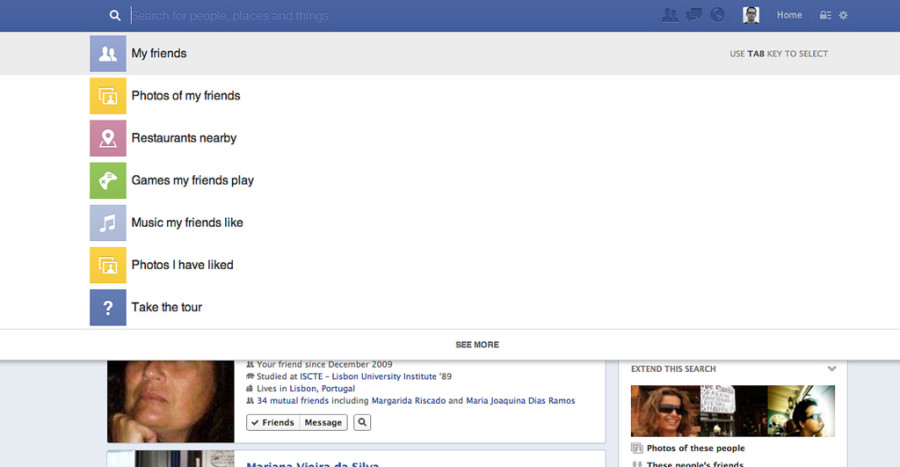900x467 pixels.
Task: Click the magnifier icon beside the search field
Action: coord(115,16)
